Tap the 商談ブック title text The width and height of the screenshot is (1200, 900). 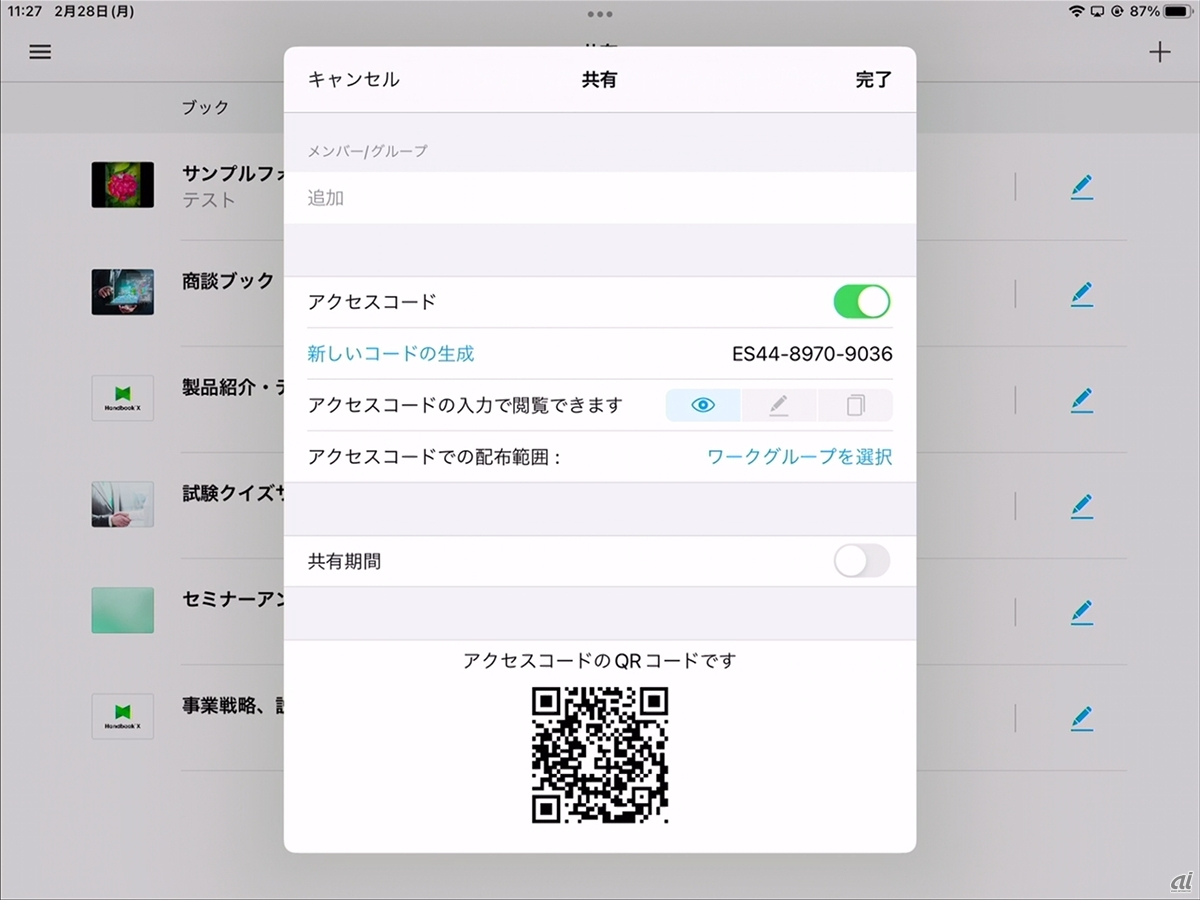click(228, 281)
